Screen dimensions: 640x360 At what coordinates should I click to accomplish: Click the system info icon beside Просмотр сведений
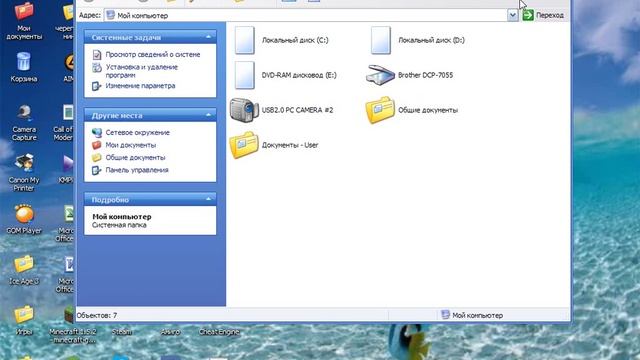click(97, 54)
